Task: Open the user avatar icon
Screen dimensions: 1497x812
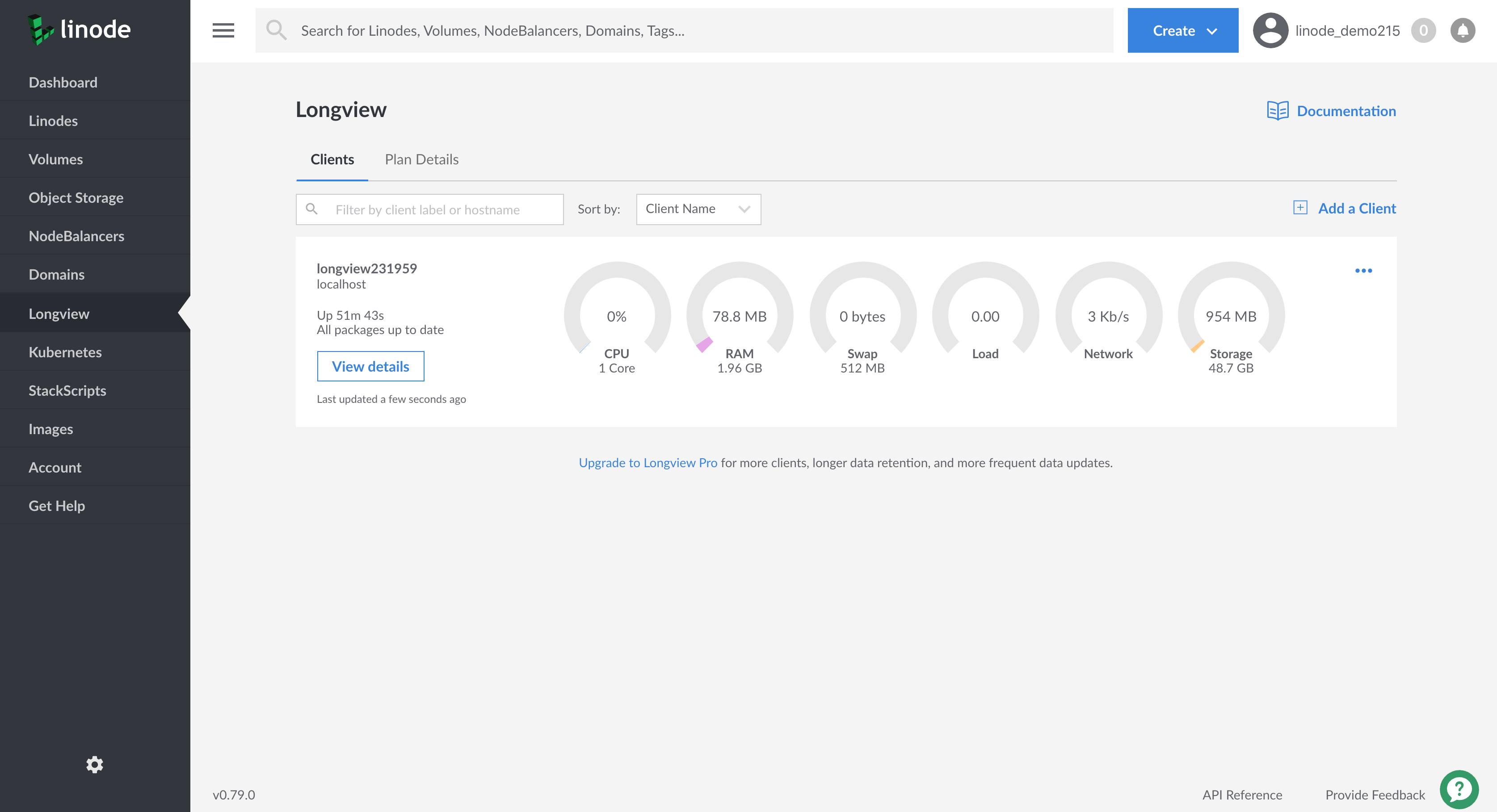Action: pyautogui.click(x=1270, y=30)
